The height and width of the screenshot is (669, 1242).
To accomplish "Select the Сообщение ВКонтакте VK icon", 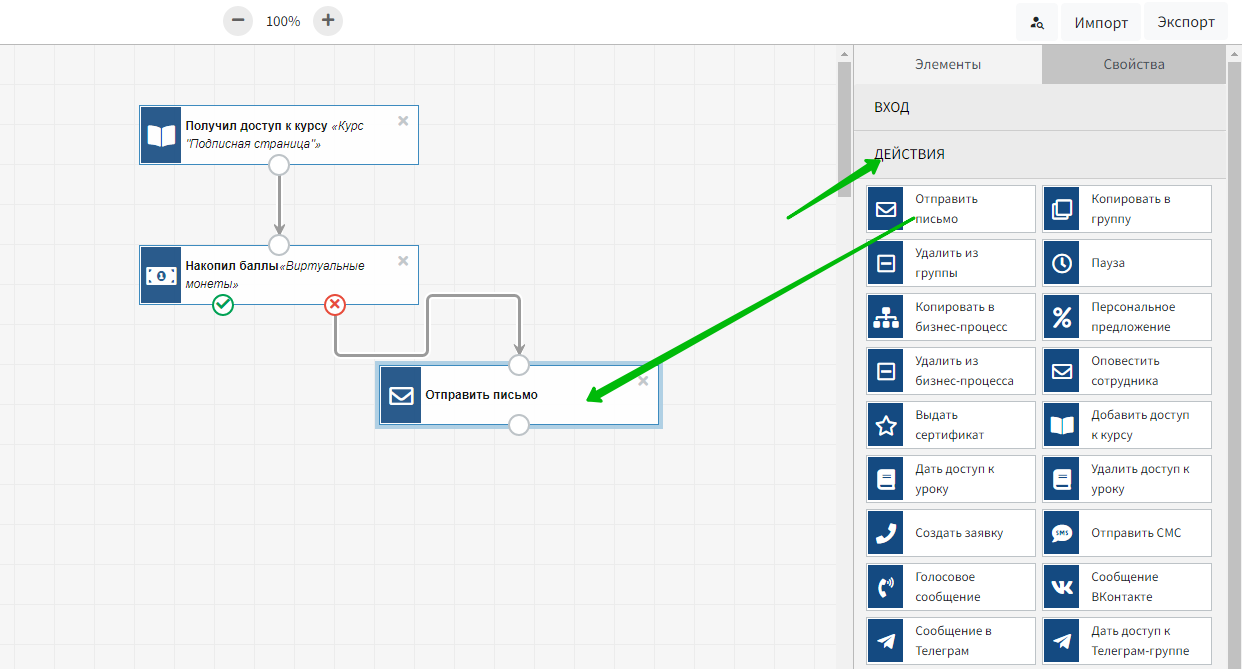I will click(x=1061, y=587).
